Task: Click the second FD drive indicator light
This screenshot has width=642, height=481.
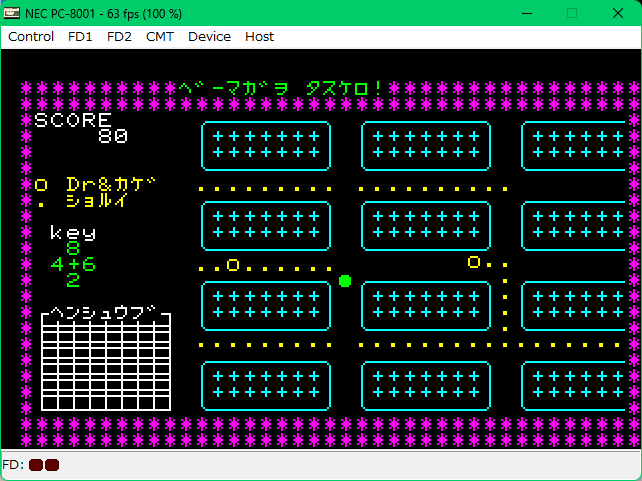Action: coord(52,465)
